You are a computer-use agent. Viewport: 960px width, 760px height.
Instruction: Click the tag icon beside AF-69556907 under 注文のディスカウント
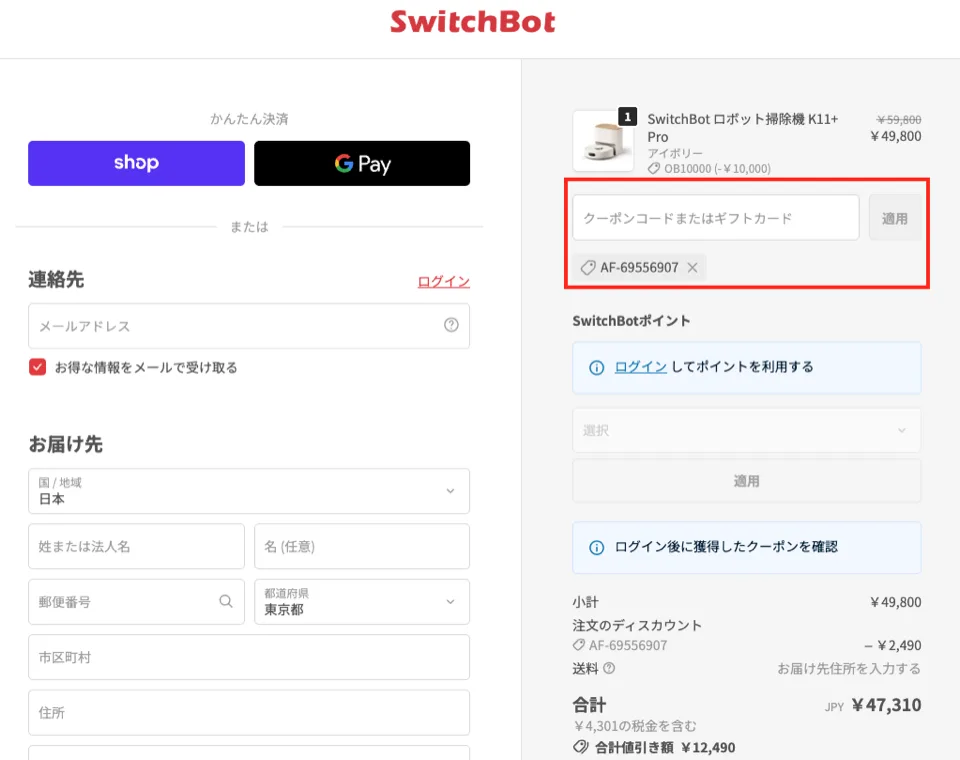[x=579, y=645]
